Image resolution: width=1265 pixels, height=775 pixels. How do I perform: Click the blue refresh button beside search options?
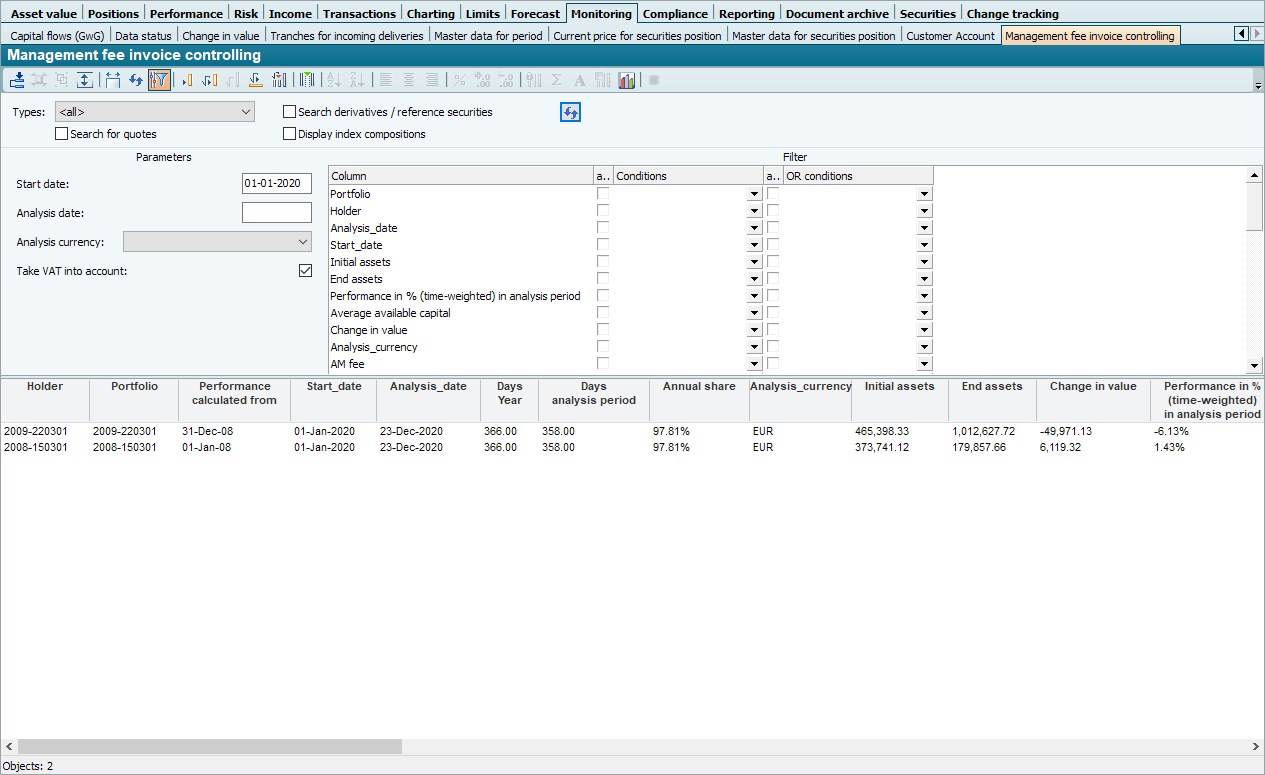tap(570, 112)
